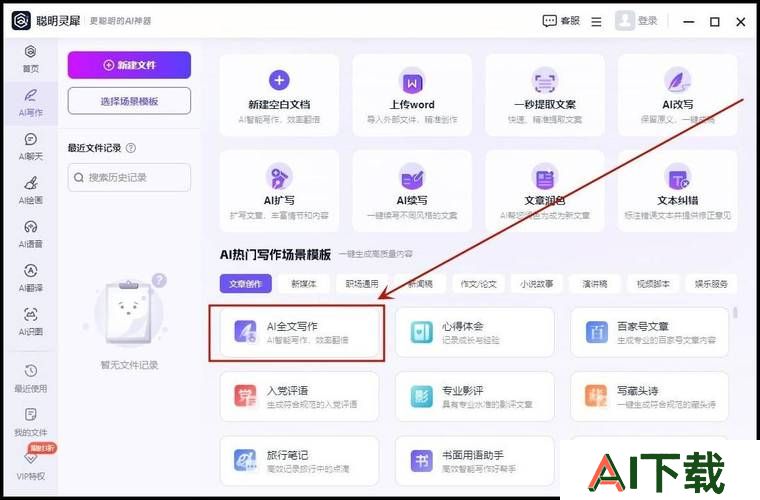Click the 一秒提取文案 card title
Viewport: 760px width, 500px height.
click(x=545, y=105)
